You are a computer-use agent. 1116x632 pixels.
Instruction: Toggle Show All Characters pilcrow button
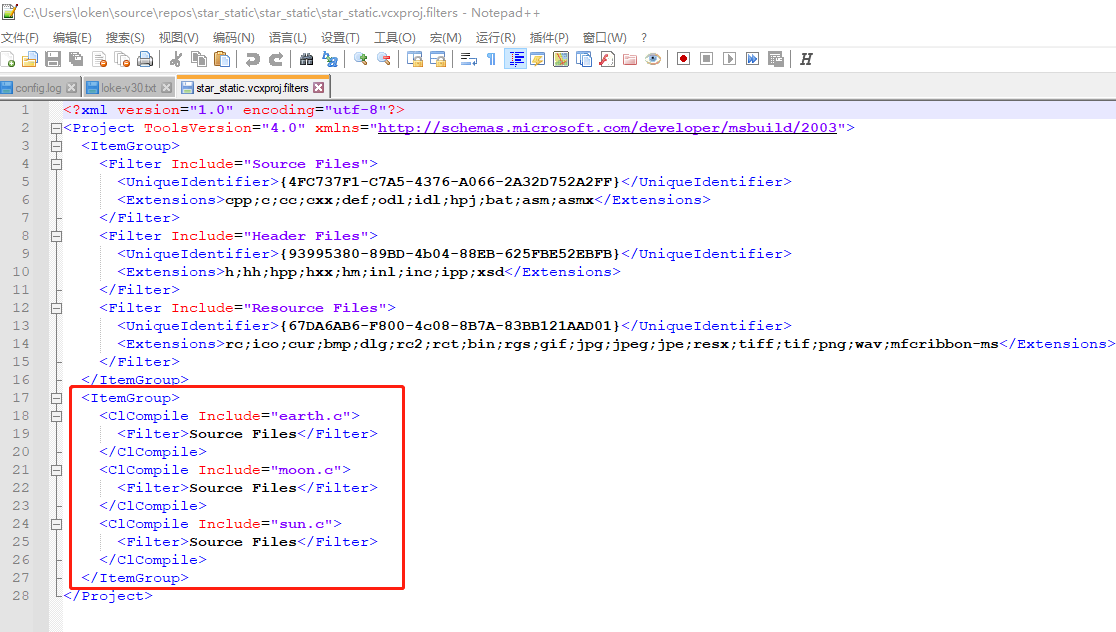click(491, 59)
